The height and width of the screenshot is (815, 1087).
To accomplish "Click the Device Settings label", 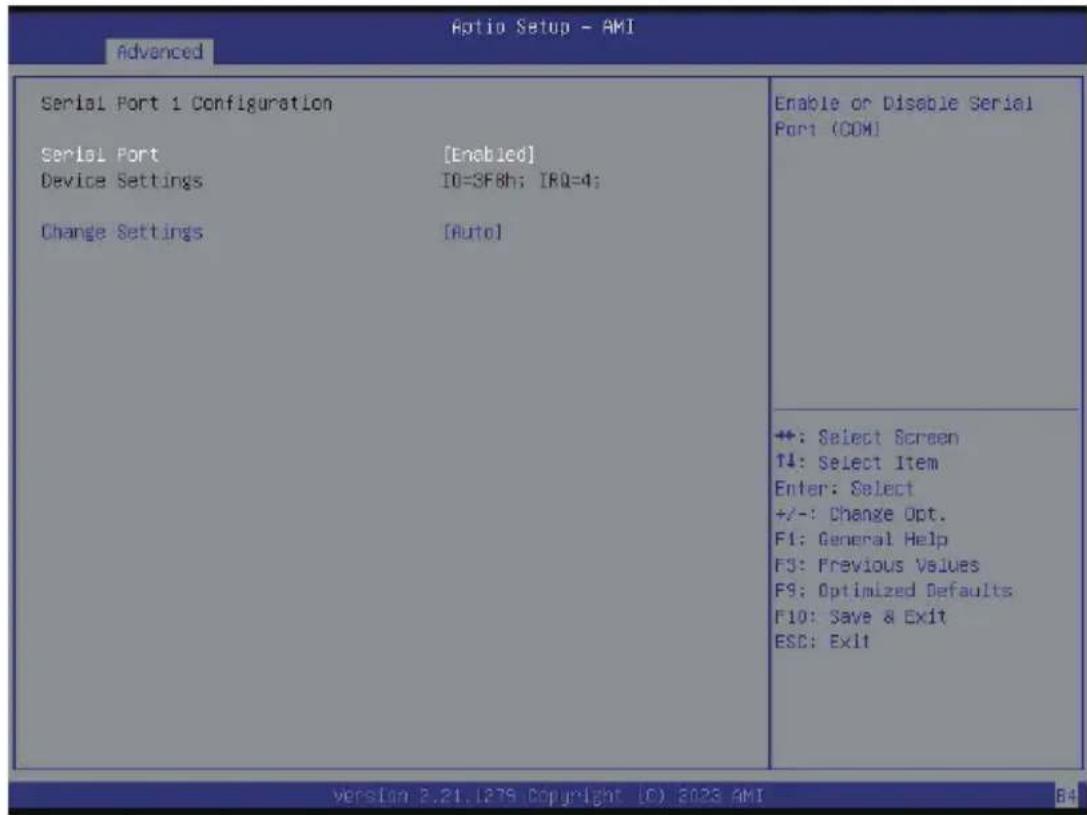I will coord(122,181).
